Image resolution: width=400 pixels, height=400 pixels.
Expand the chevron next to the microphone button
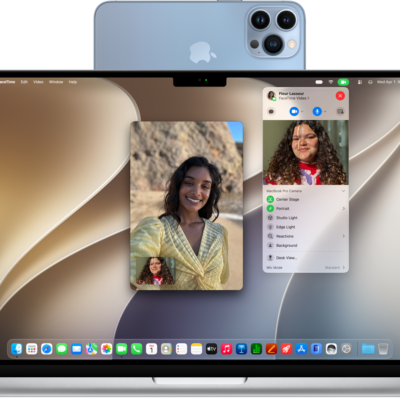coord(325,112)
